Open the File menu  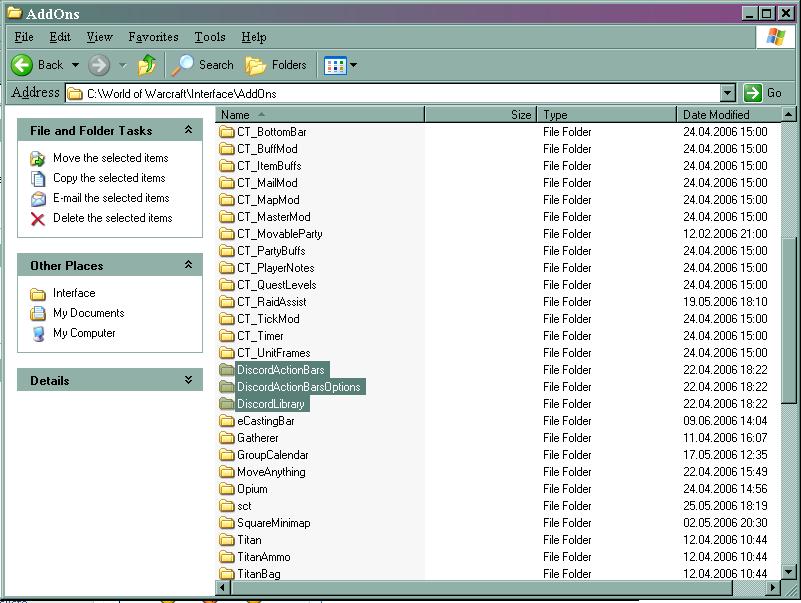click(23, 37)
